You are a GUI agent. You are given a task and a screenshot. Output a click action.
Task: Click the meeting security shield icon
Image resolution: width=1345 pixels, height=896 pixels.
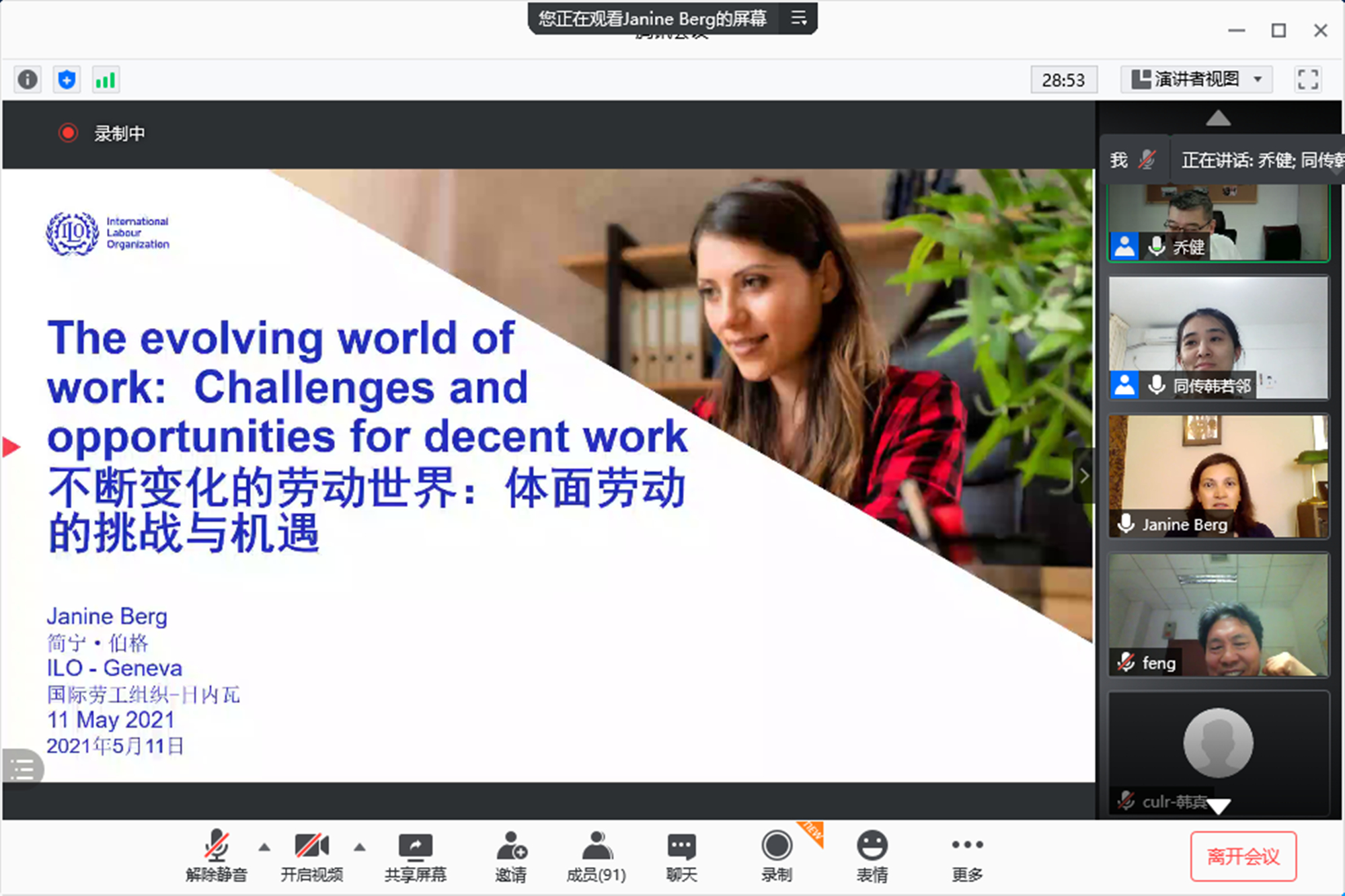point(66,79)
